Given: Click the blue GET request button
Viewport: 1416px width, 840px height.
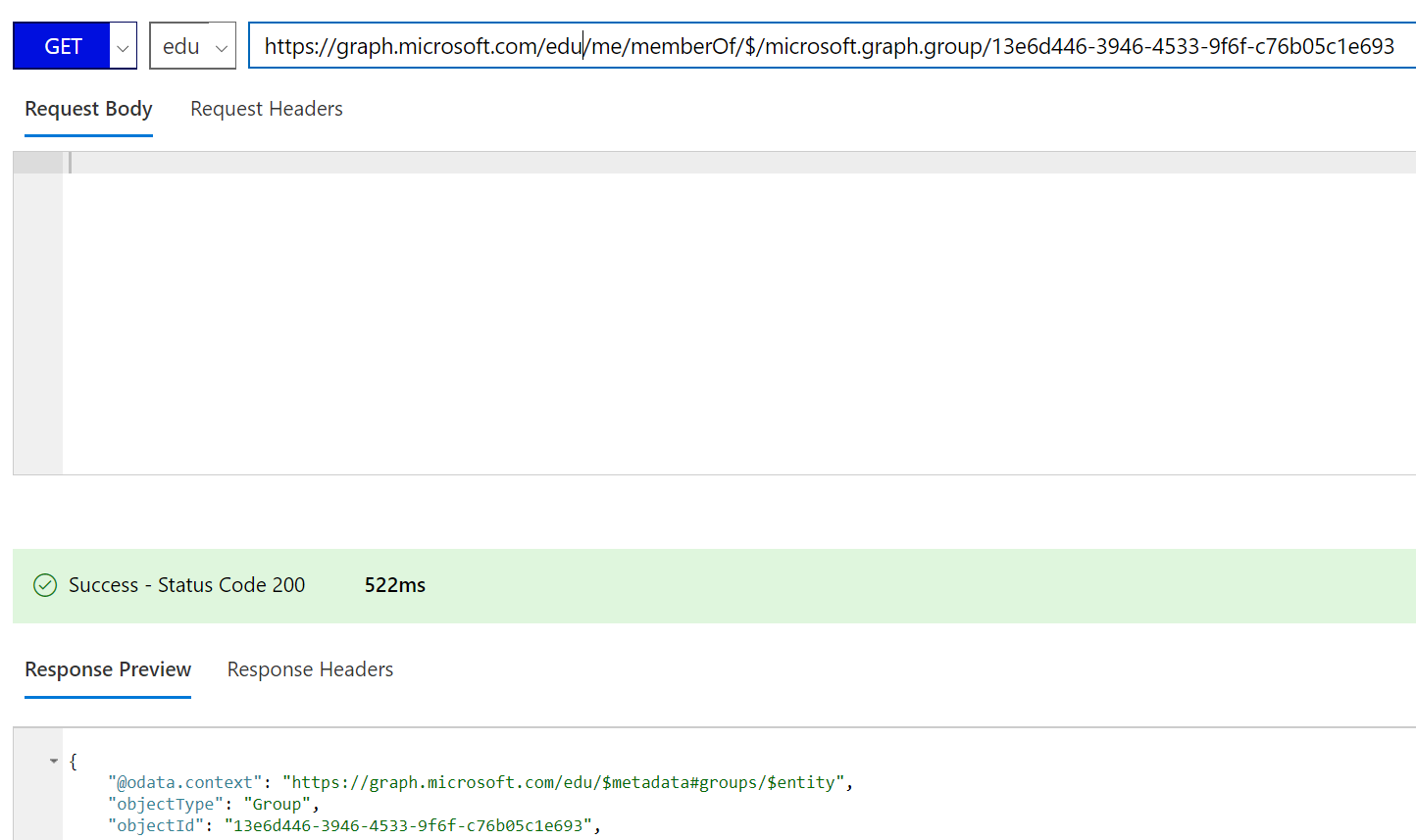Looking at the screenshot, I should coord(62,46).
